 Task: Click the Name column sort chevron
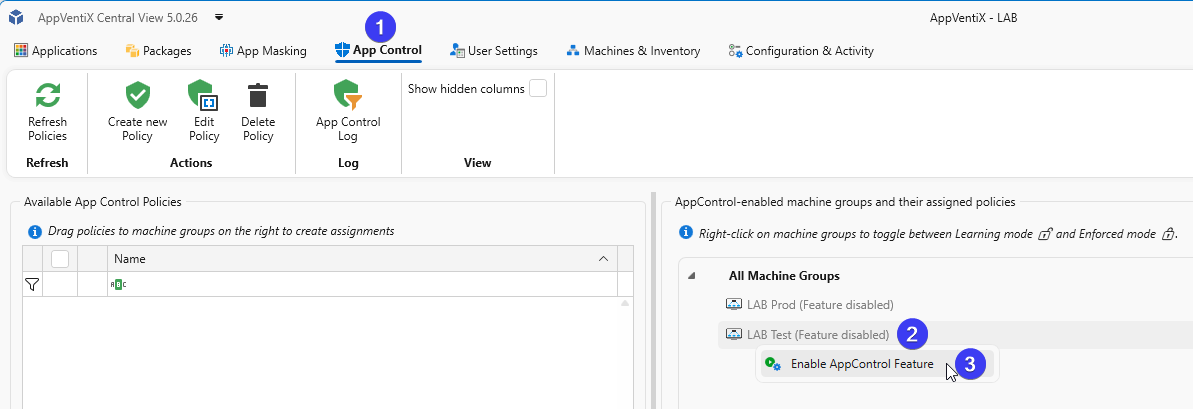[603, 259]
